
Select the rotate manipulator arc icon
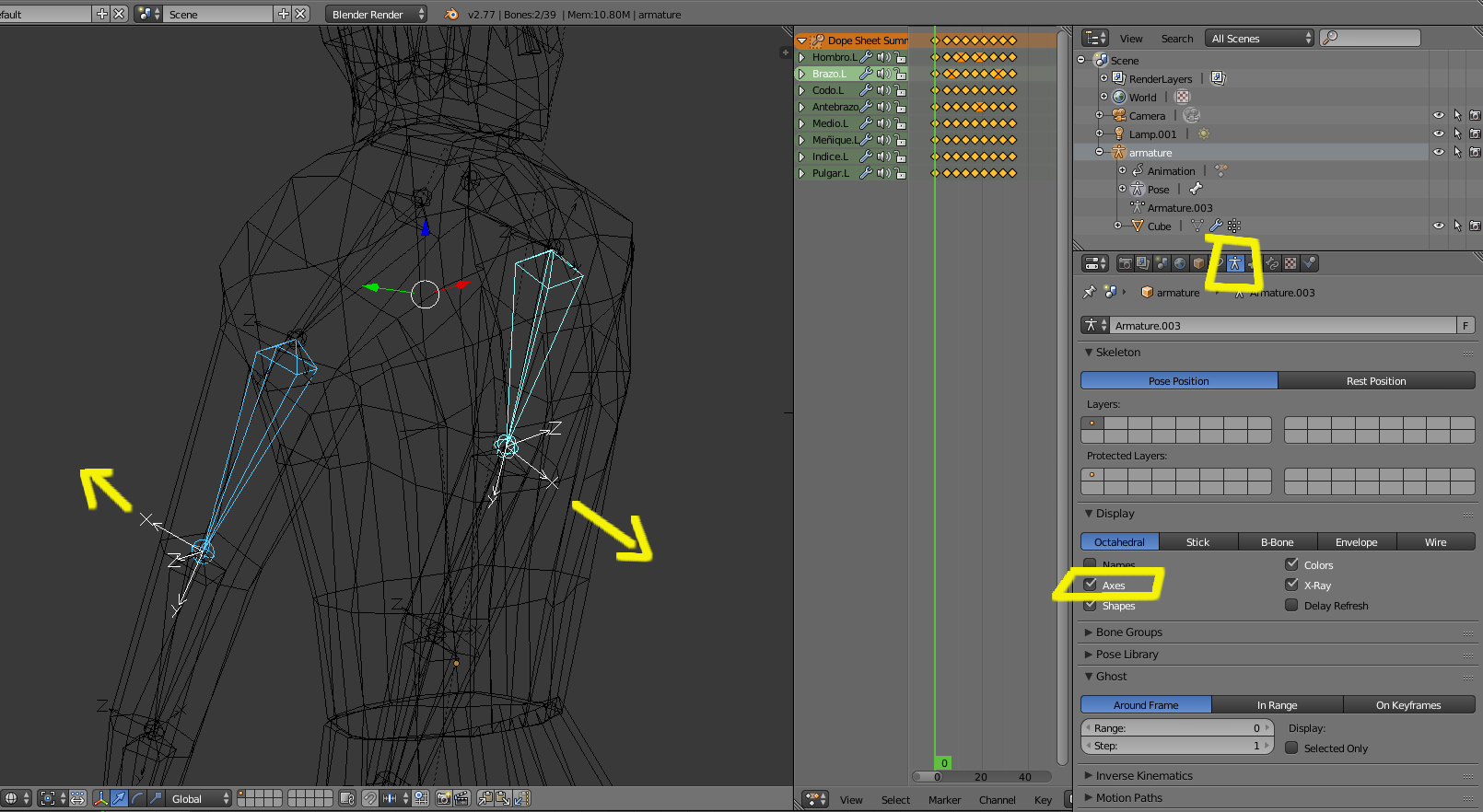click(x=137, y=798)
